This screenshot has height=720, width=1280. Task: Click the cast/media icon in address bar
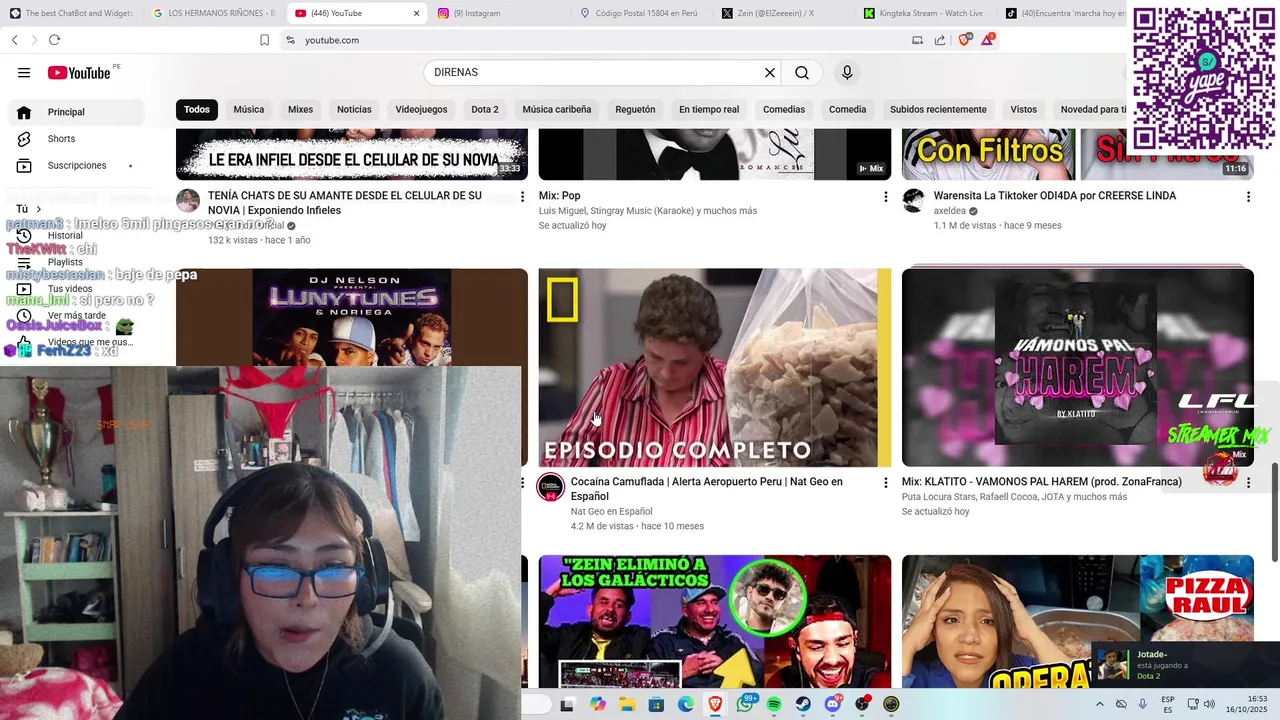[x=917, y=40]
